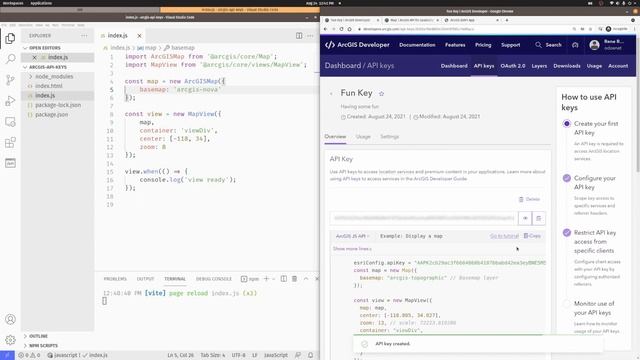Screen dimensions: 640x360
Task: Split the terminal panel
Action: [284, 279]
